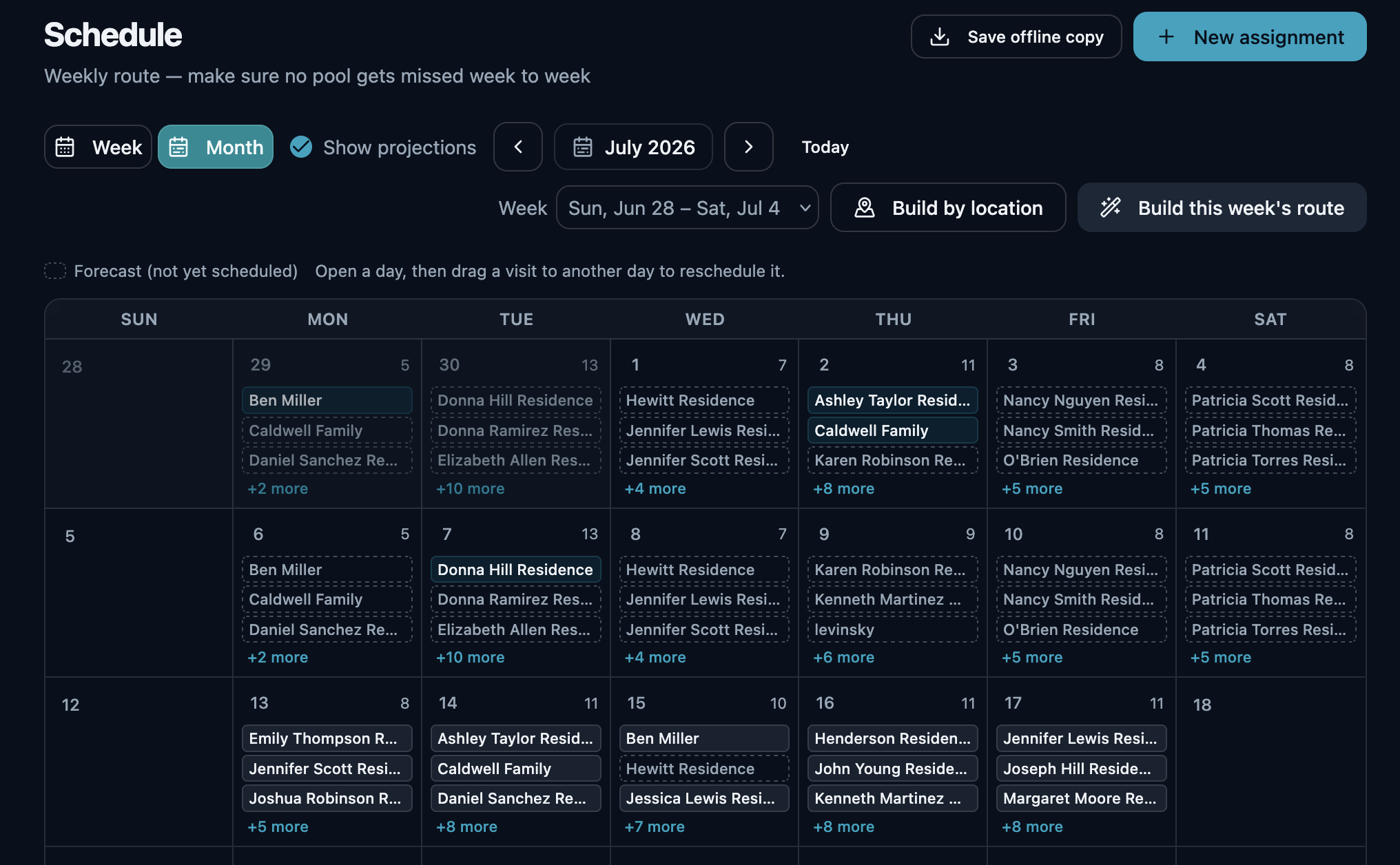Click the calendar icon in the Month tab

click(178, 147)
